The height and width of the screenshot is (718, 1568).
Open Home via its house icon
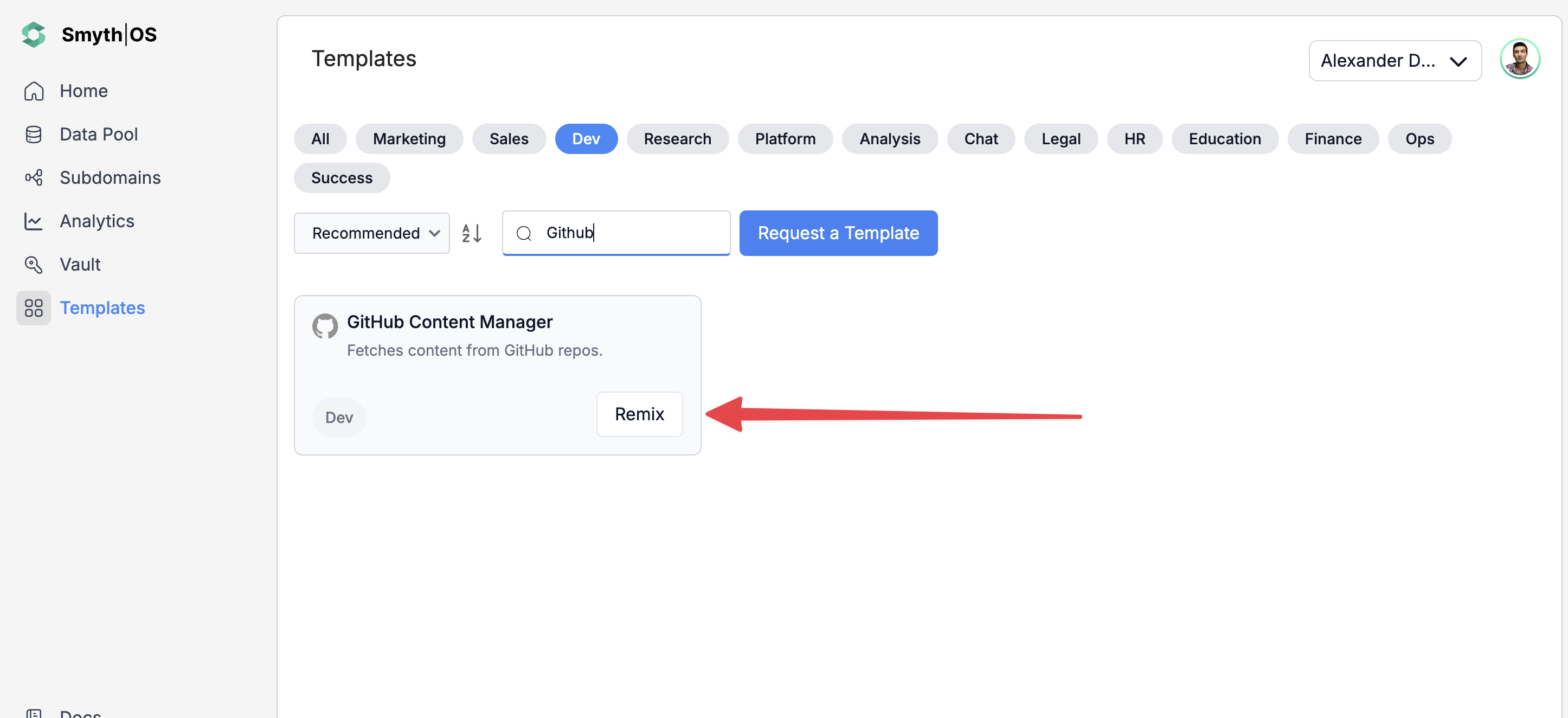tap(34, 91)
